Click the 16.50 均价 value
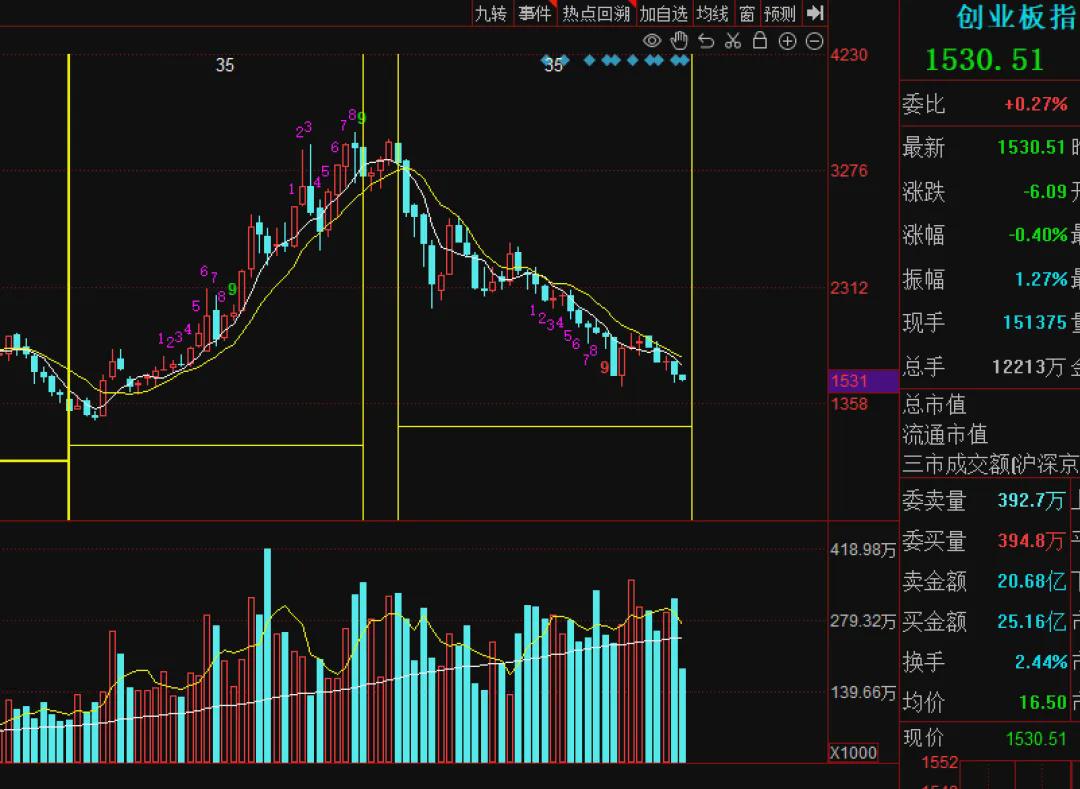This screenshot has height=789, width=1080. pos(1043,702)
